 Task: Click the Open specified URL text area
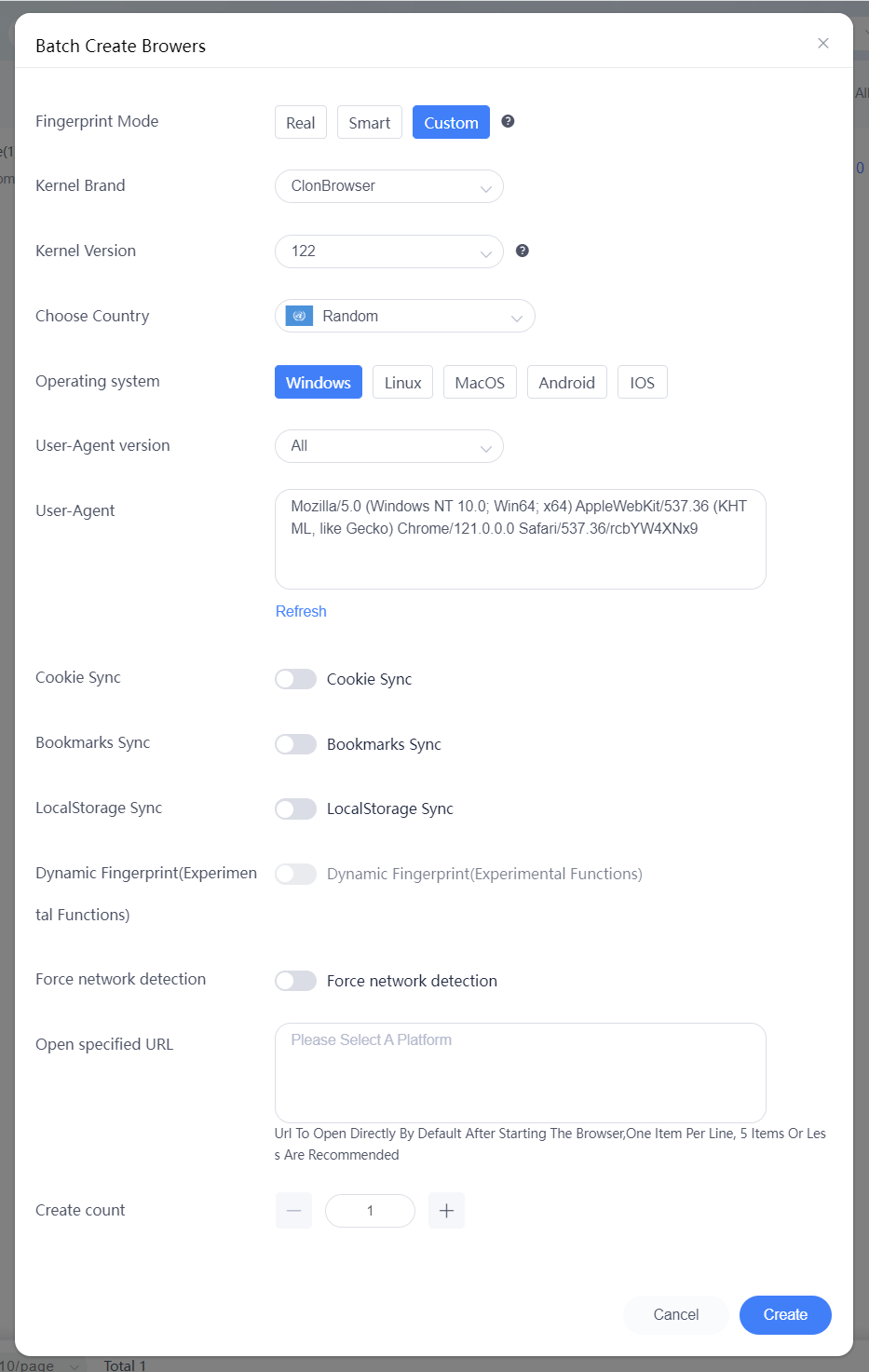521,1073
